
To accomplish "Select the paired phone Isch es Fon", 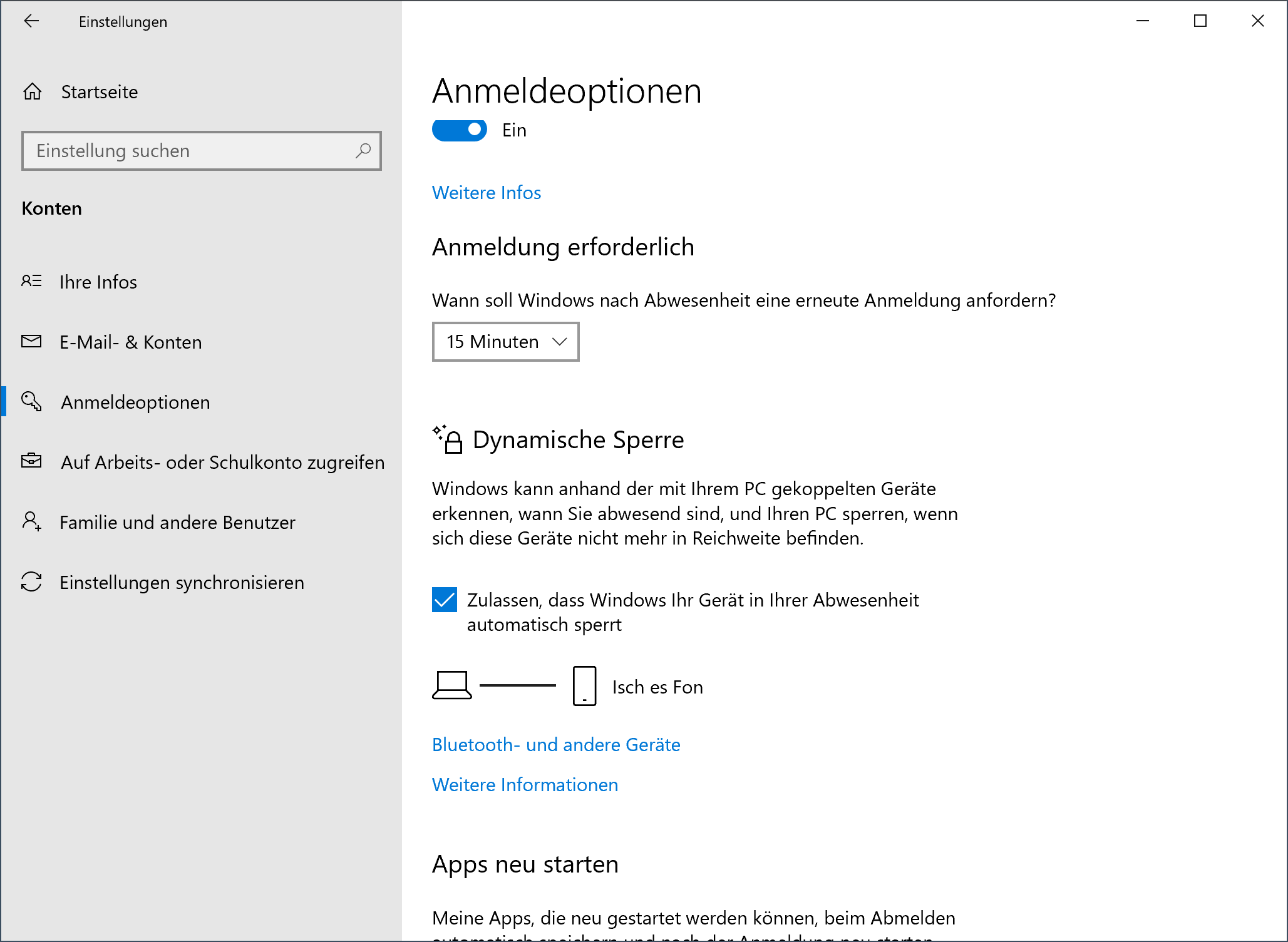I will (657, 687).
